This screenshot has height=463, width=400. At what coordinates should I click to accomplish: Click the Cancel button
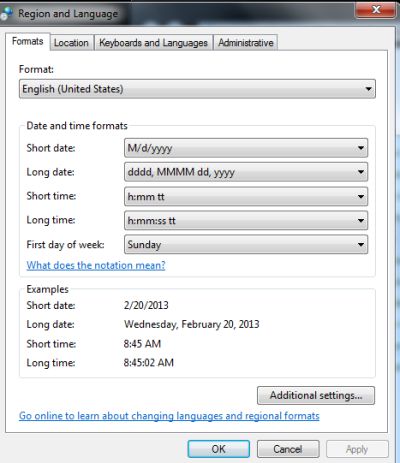click(x=288, y=449)
